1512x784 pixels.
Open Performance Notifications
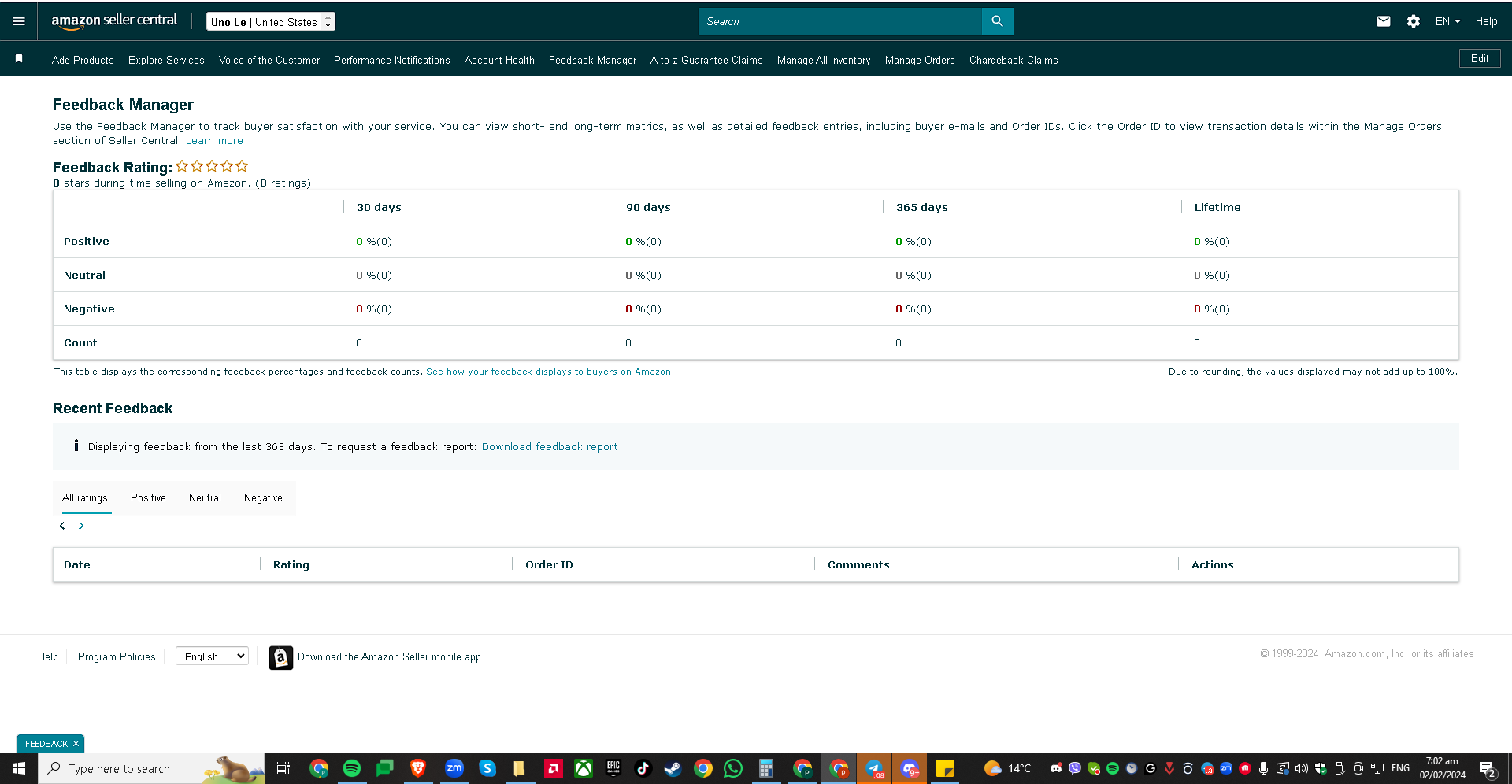pyautogui.click(x=392, y=60)
